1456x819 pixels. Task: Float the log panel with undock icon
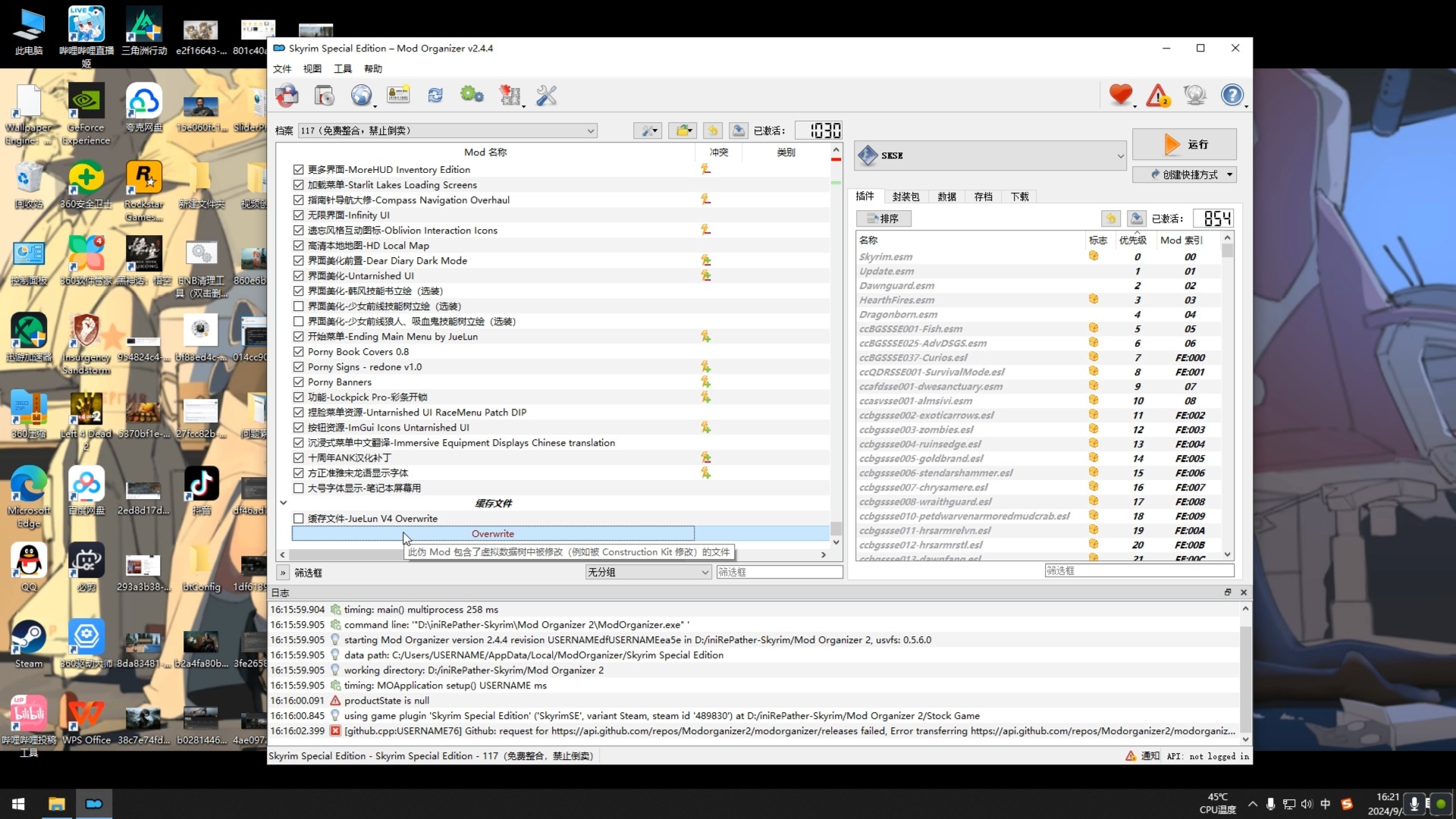point(1228,592)
